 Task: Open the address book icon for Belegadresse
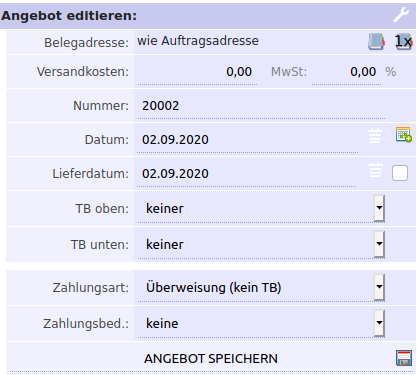(x=376, y=42)
